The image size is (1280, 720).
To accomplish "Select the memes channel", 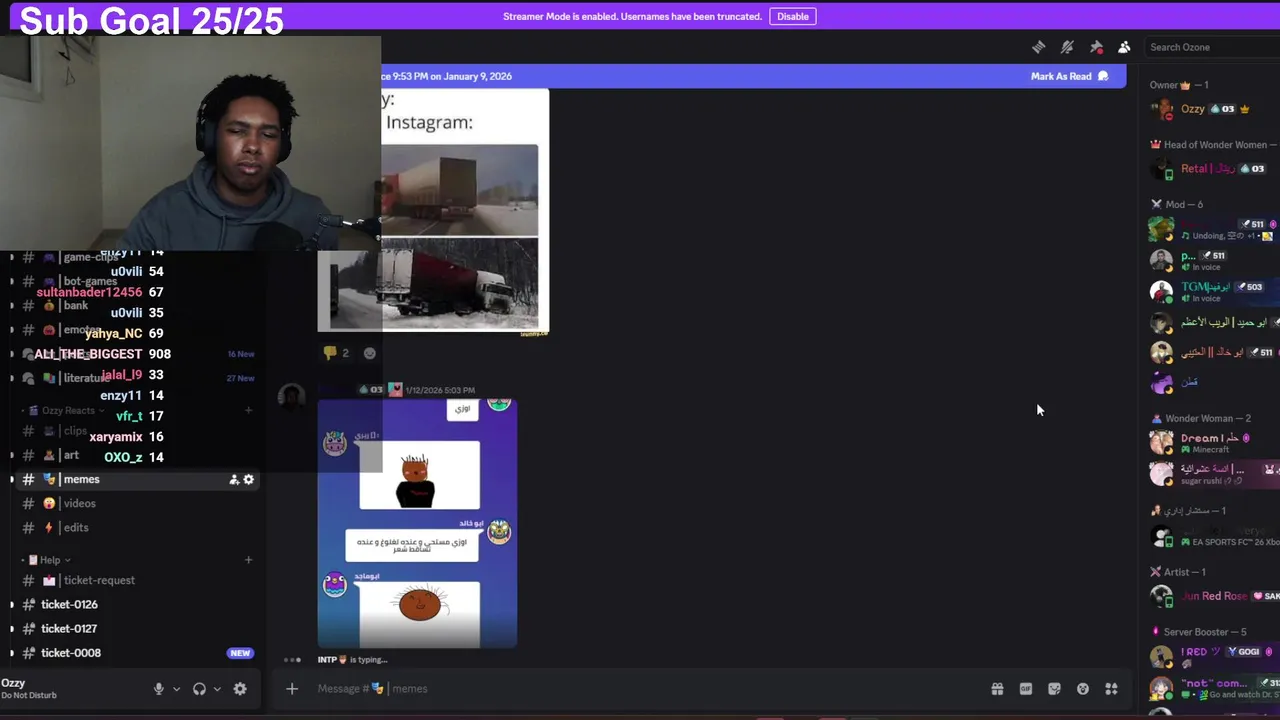I will [135, 479].
